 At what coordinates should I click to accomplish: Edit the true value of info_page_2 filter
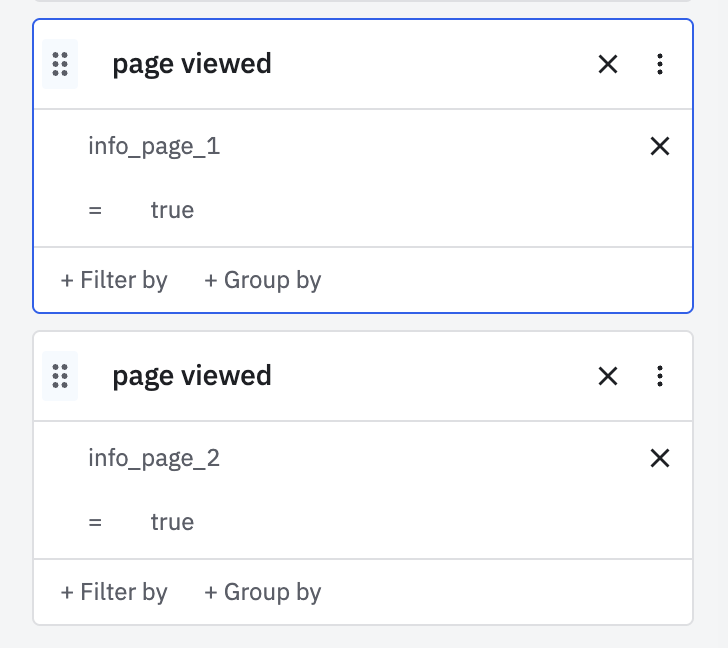point(172,522)
